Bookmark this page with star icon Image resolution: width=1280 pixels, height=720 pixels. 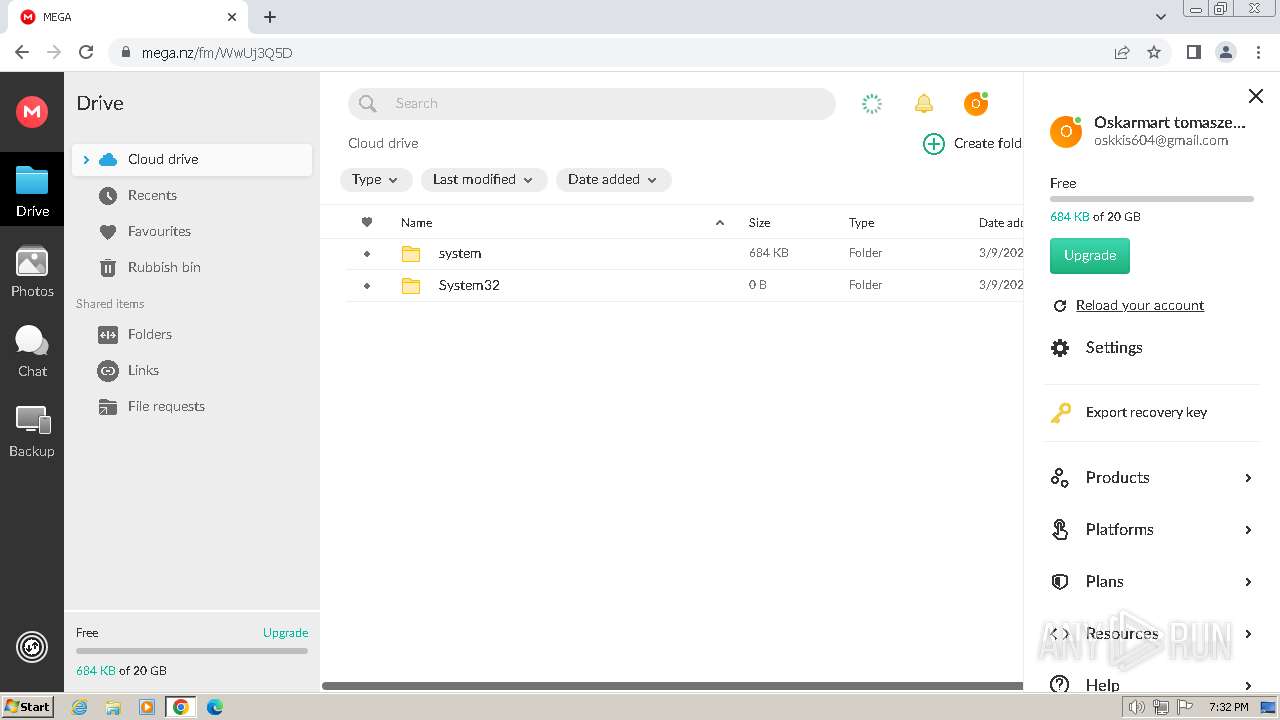coord(1154,52)
